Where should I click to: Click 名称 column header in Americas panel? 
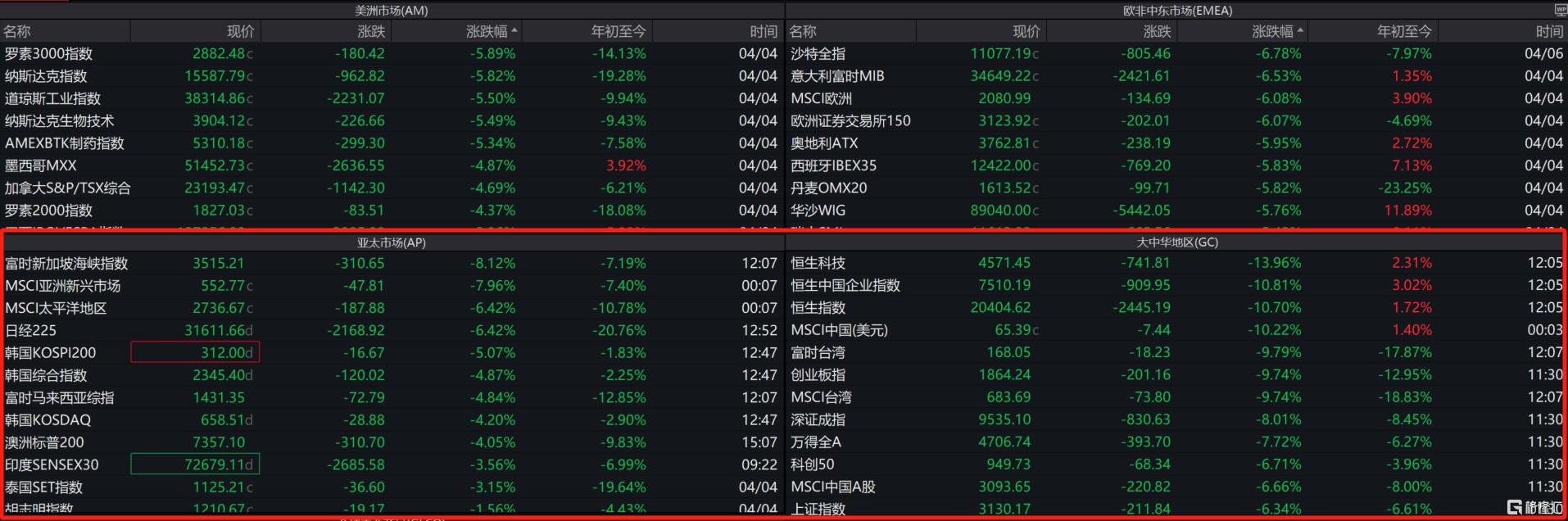click(17, 31)
